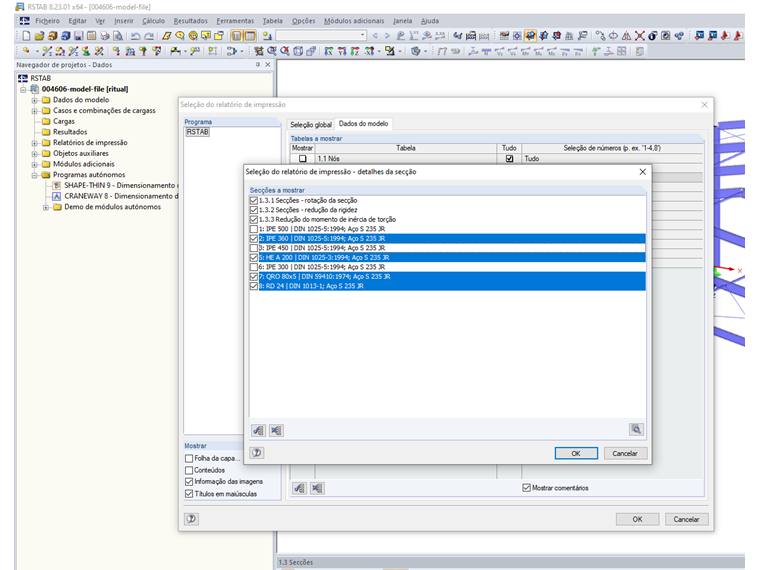This screenshot has width=760, height=570.
Task: Uncheck the 5: HE A 200 section checkbox
Action: click(x=253, y=257)
